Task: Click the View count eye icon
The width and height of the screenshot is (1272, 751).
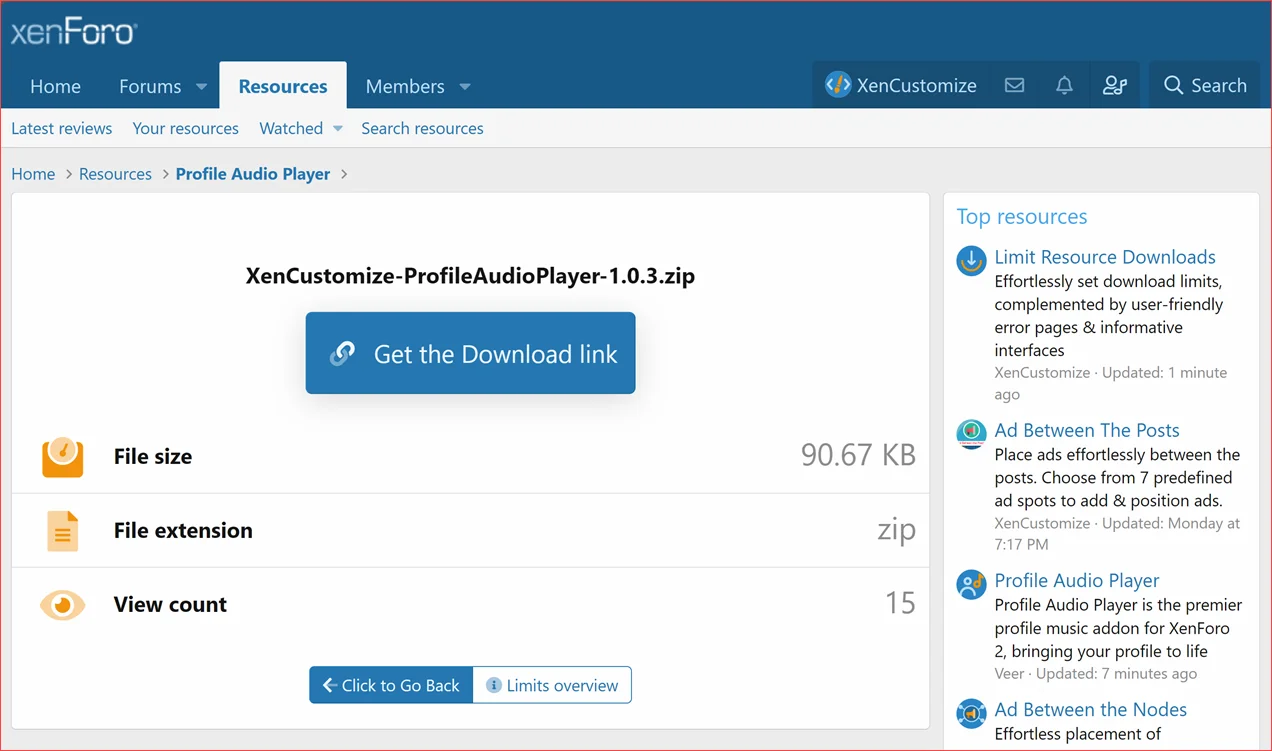Action: click(62, 604)
